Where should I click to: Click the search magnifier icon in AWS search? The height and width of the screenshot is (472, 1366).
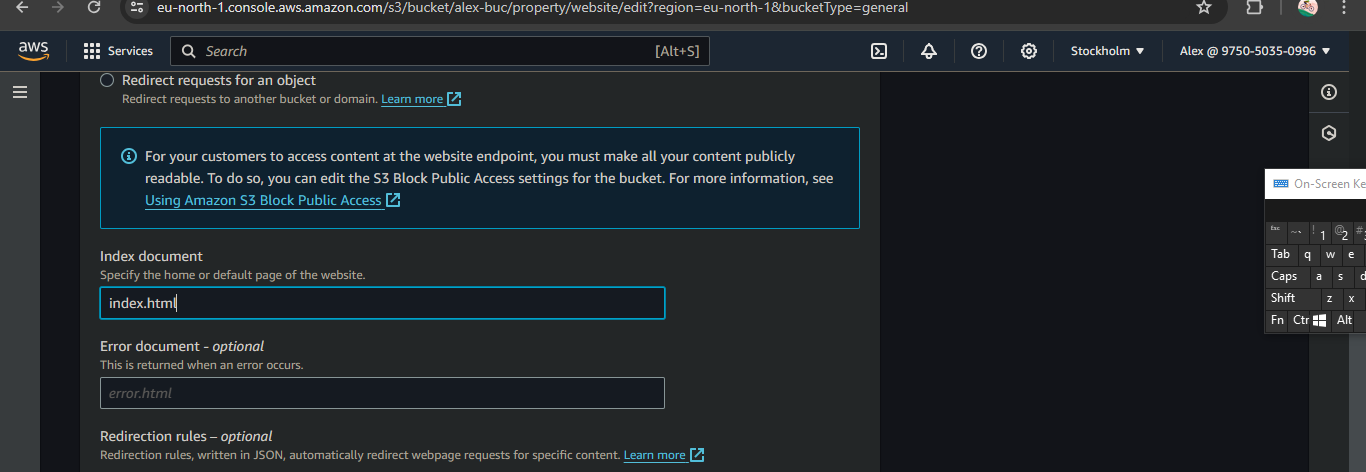coord(189,51)
